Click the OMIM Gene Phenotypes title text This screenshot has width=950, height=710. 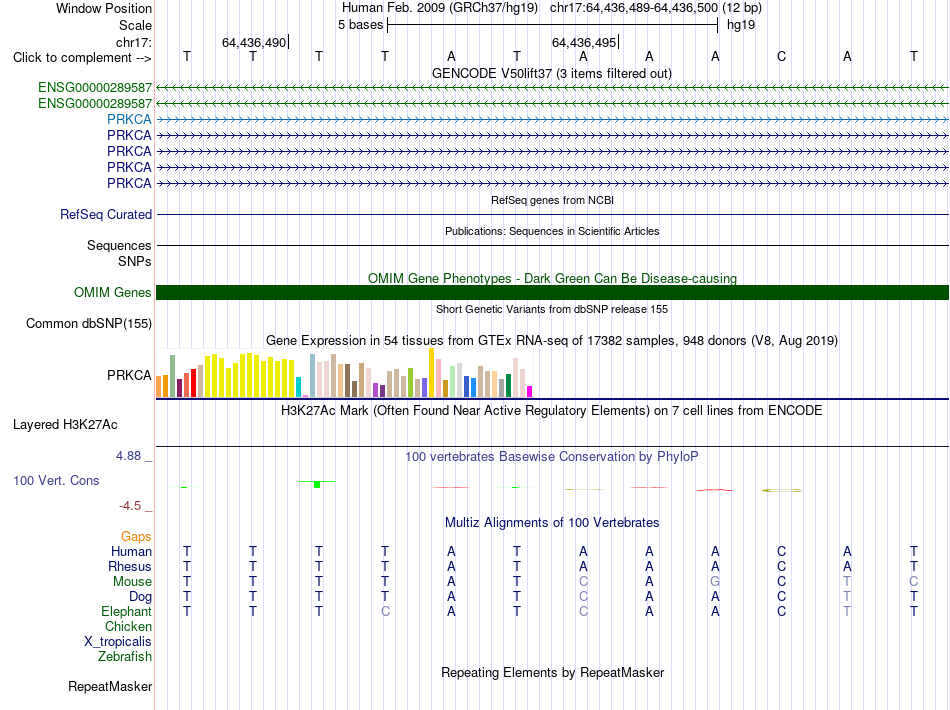pos(552,278)
